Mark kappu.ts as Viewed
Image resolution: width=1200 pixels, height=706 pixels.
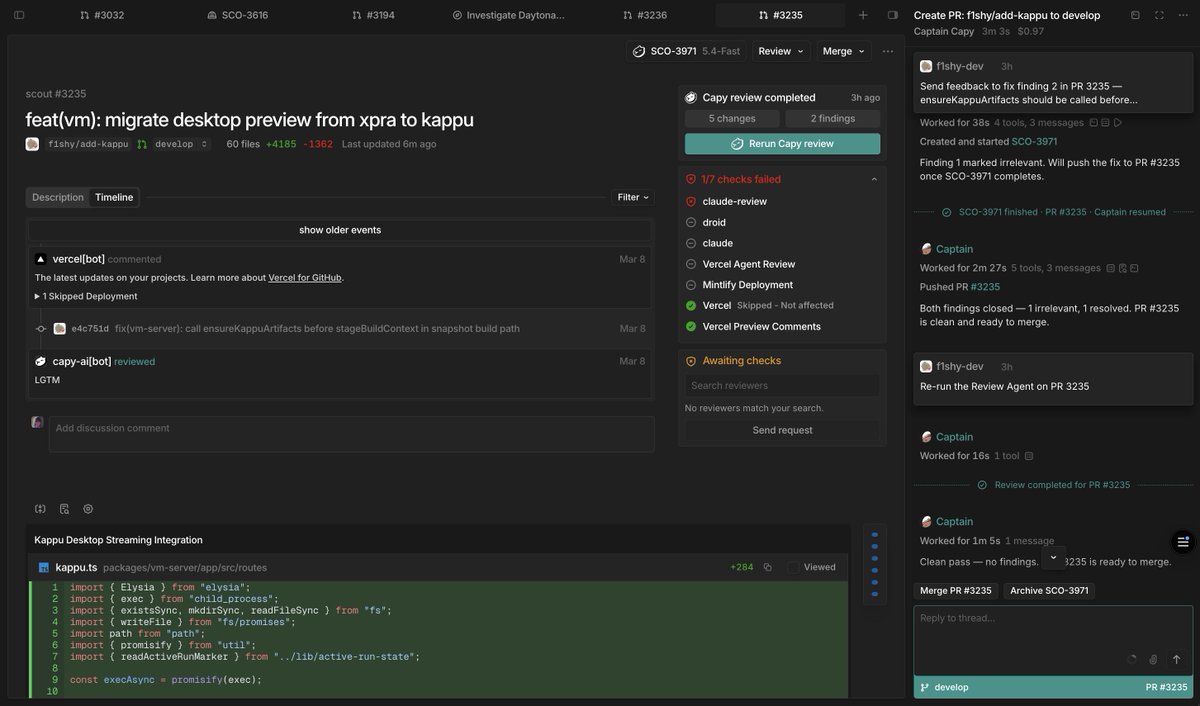pos(793,567)
